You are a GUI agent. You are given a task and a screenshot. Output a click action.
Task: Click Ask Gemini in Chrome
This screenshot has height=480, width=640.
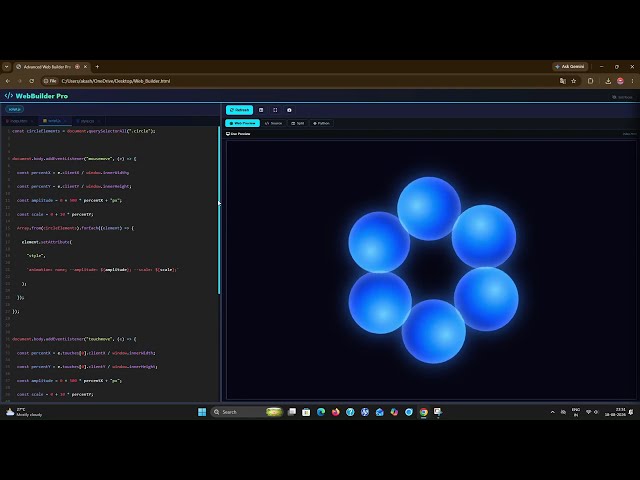[570, 67]
